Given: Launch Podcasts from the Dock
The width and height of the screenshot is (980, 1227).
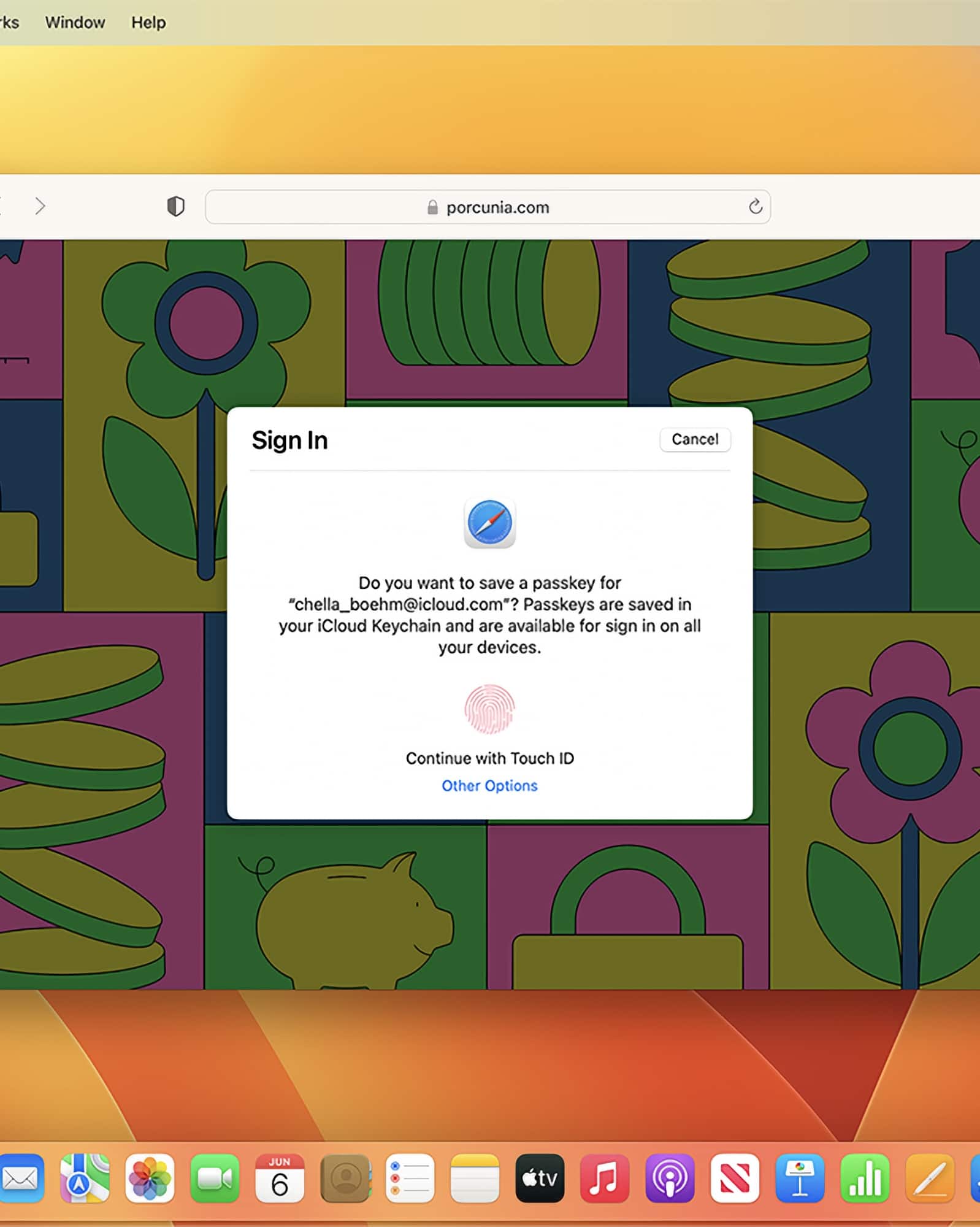Looking at the screenshot, I should (x=670, y=1178).
